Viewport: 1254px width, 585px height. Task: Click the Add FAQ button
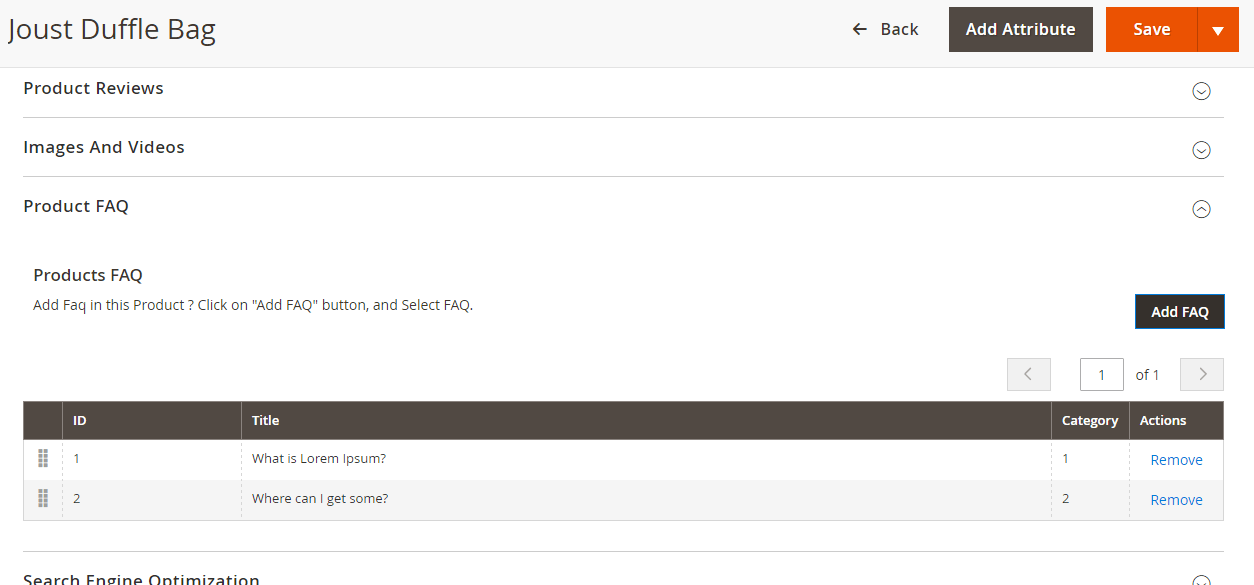pos(1179,312)
